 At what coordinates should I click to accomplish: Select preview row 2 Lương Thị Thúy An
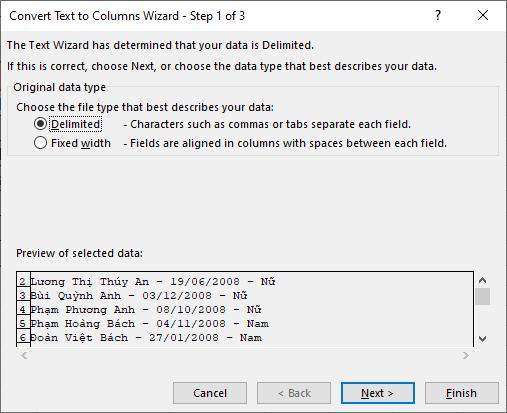pos(153,282)
